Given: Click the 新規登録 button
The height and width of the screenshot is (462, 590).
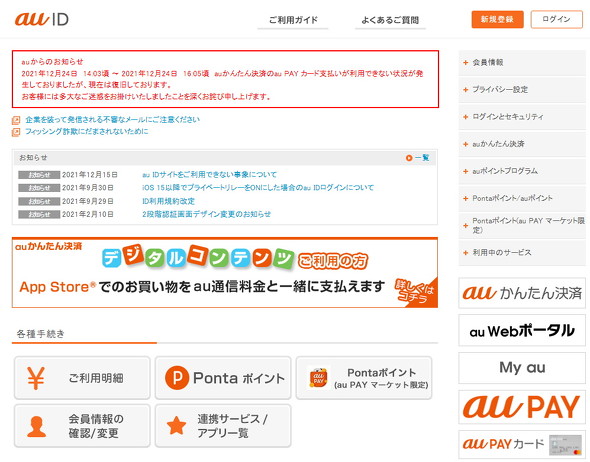Looking at the screenshot, I should pos(497,19).
